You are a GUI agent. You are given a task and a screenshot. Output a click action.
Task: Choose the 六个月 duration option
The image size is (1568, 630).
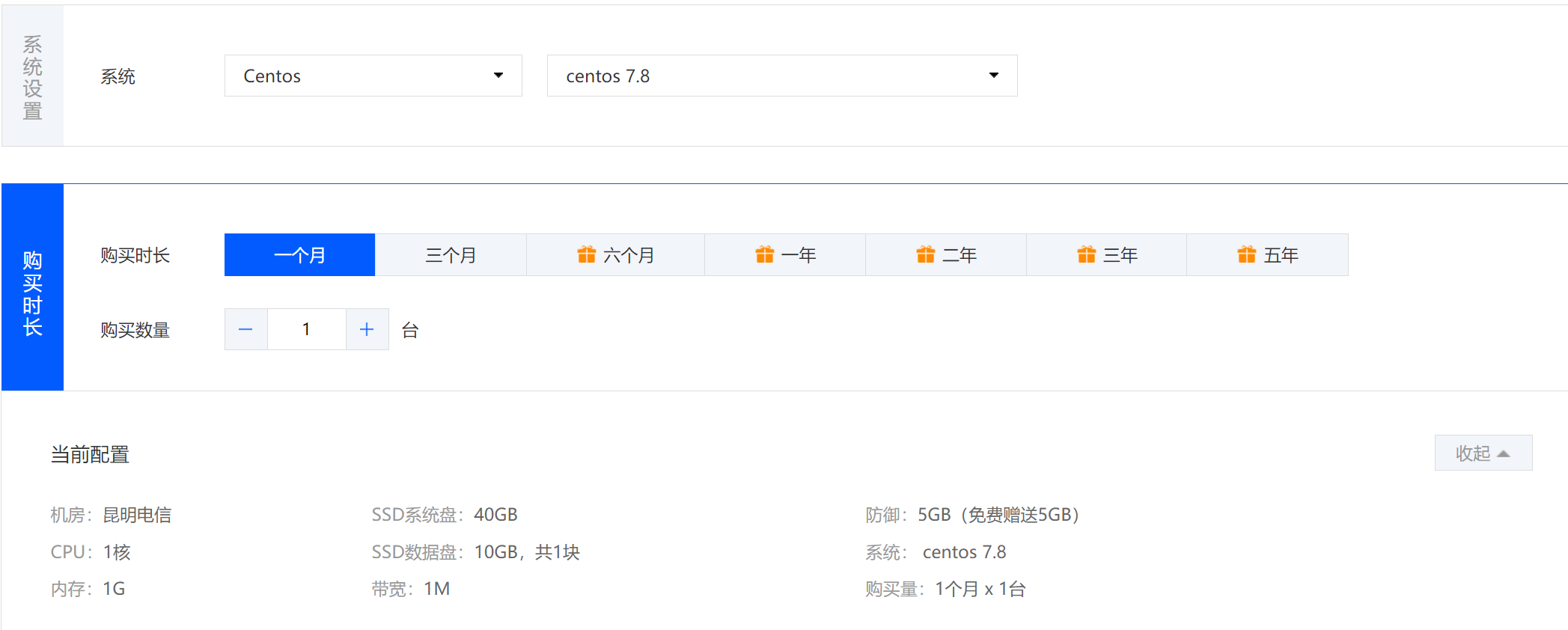click(x=615, y=255)
